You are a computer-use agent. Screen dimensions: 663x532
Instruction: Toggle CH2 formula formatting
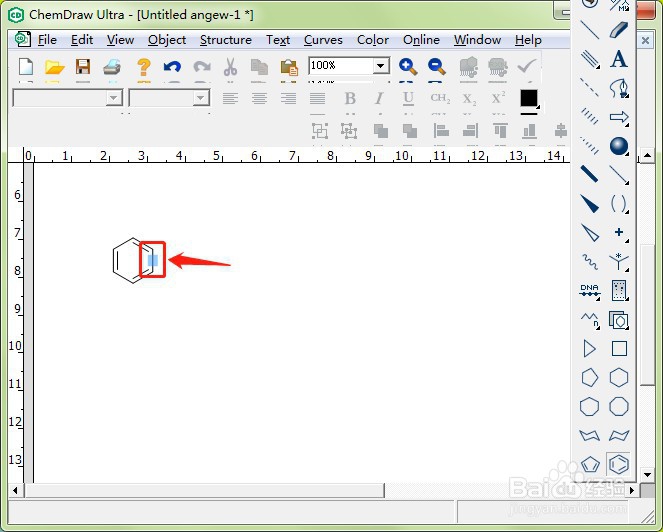tap(440, 99)
